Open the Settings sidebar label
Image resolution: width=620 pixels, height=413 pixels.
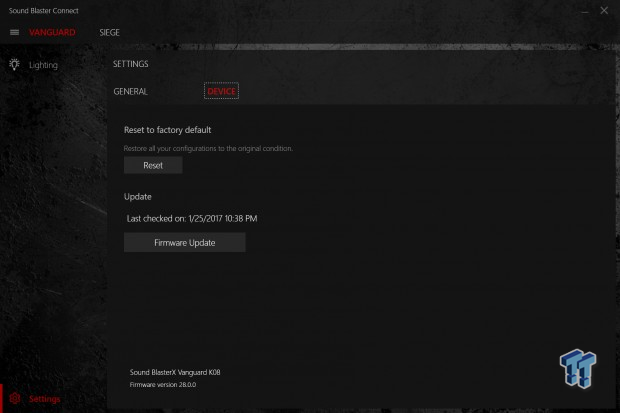pyautogui.click(x=45, y=399)
